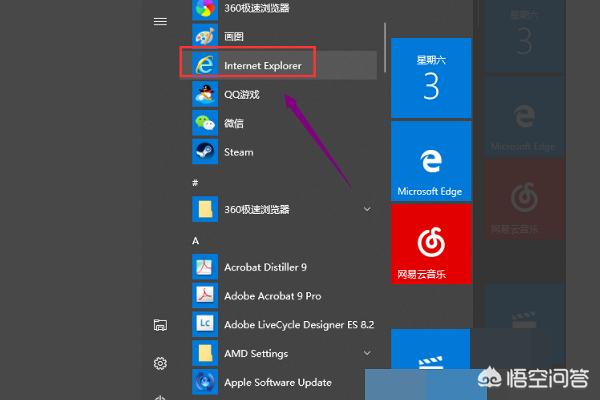Click the Adobe LiveCycle Designer ES 8.2 label
The image size is (600, 400).
pyautogui.click(x=299, y=325)
